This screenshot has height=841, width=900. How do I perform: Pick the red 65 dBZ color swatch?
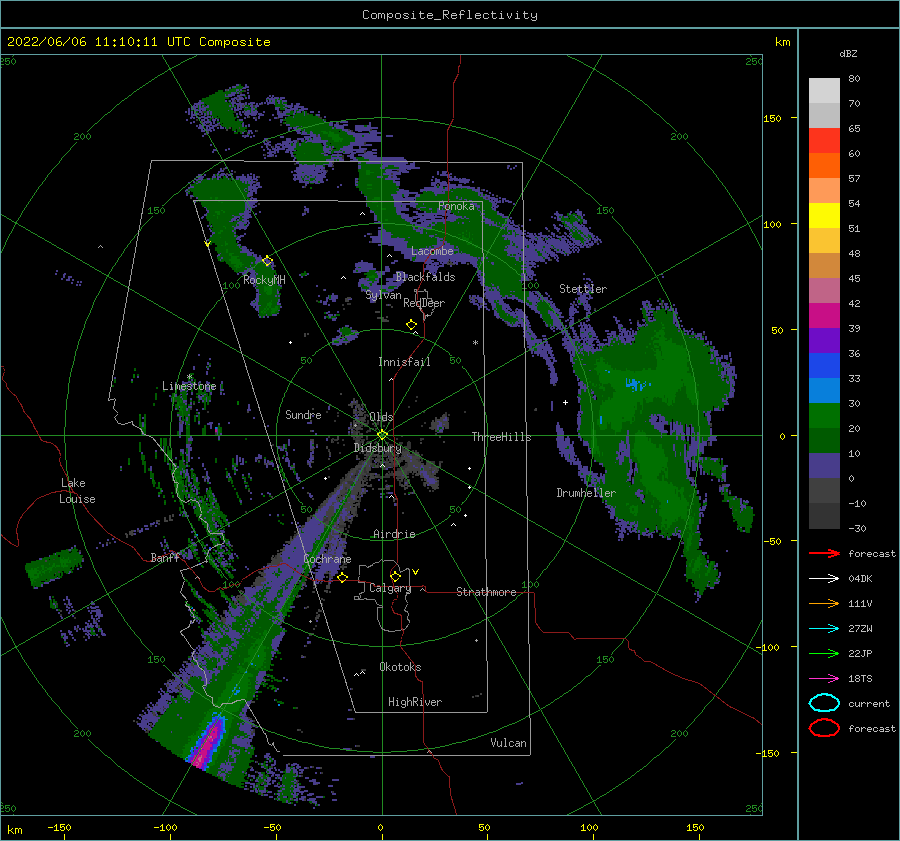click(824, 140)
